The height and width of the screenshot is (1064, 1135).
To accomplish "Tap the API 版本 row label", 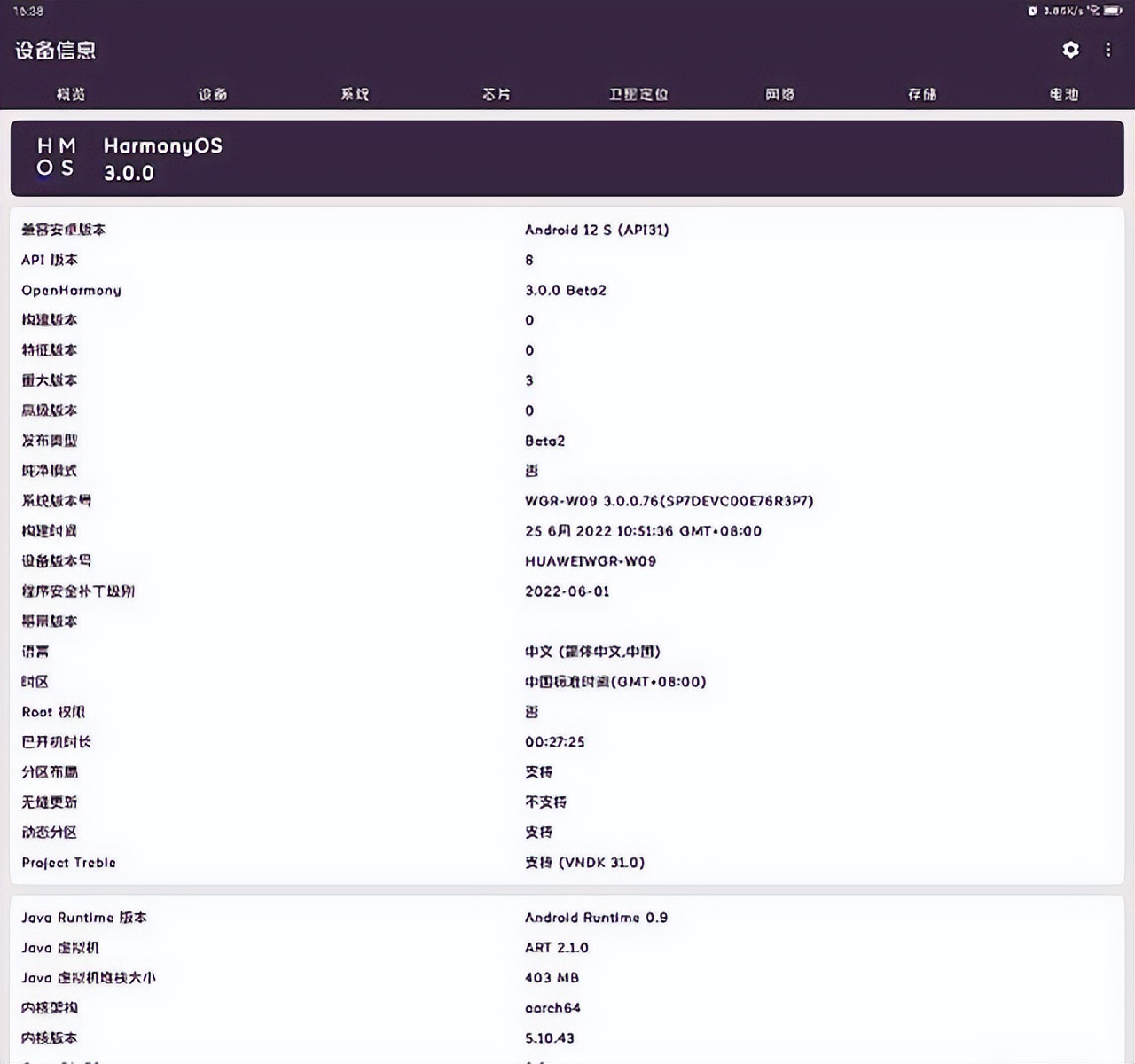I will point(50,260).
